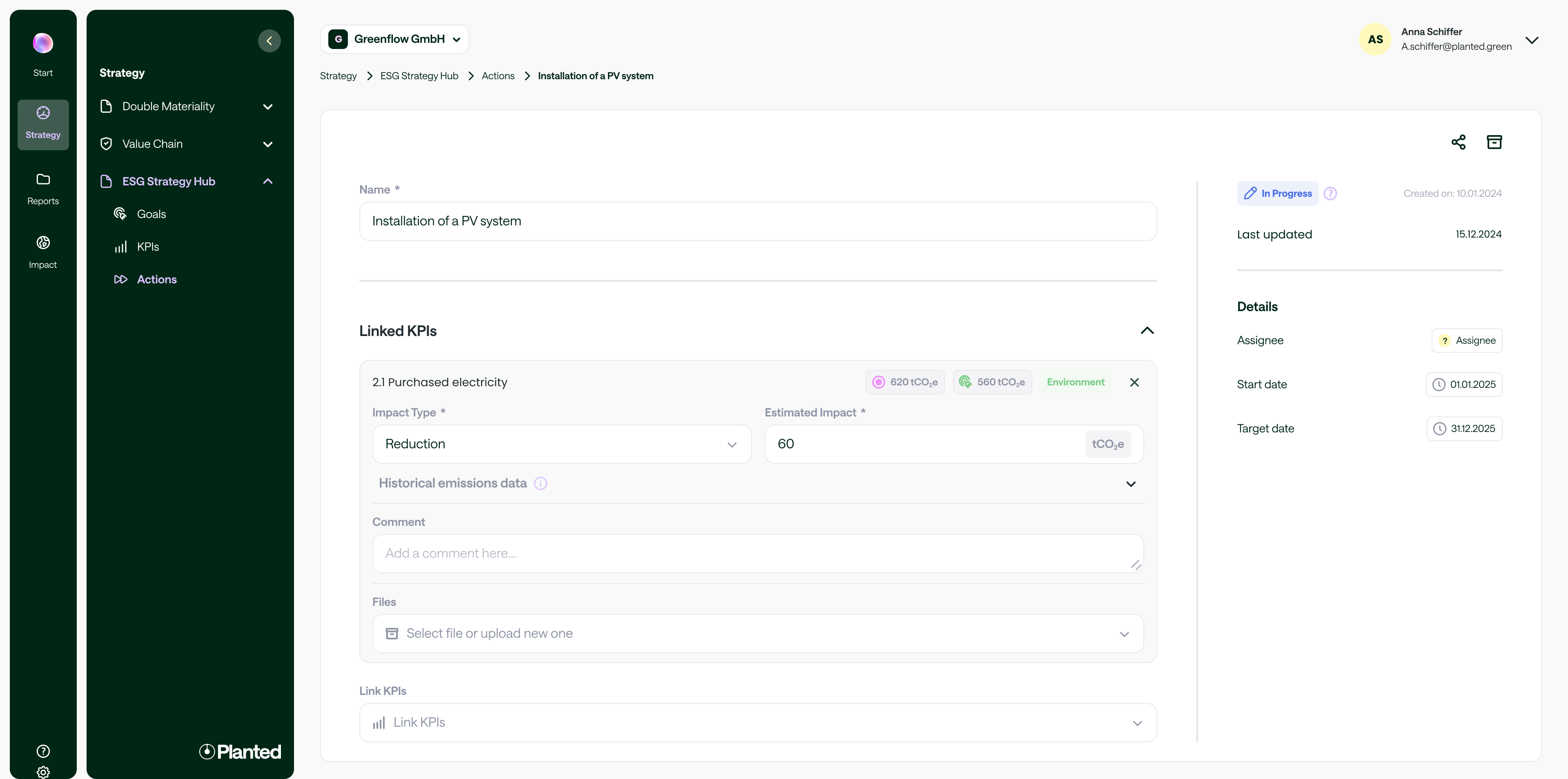The width and height of the screenshot is (1568, 779).
Task: Click the In Progress status help icon
Action: point(1331,194)
